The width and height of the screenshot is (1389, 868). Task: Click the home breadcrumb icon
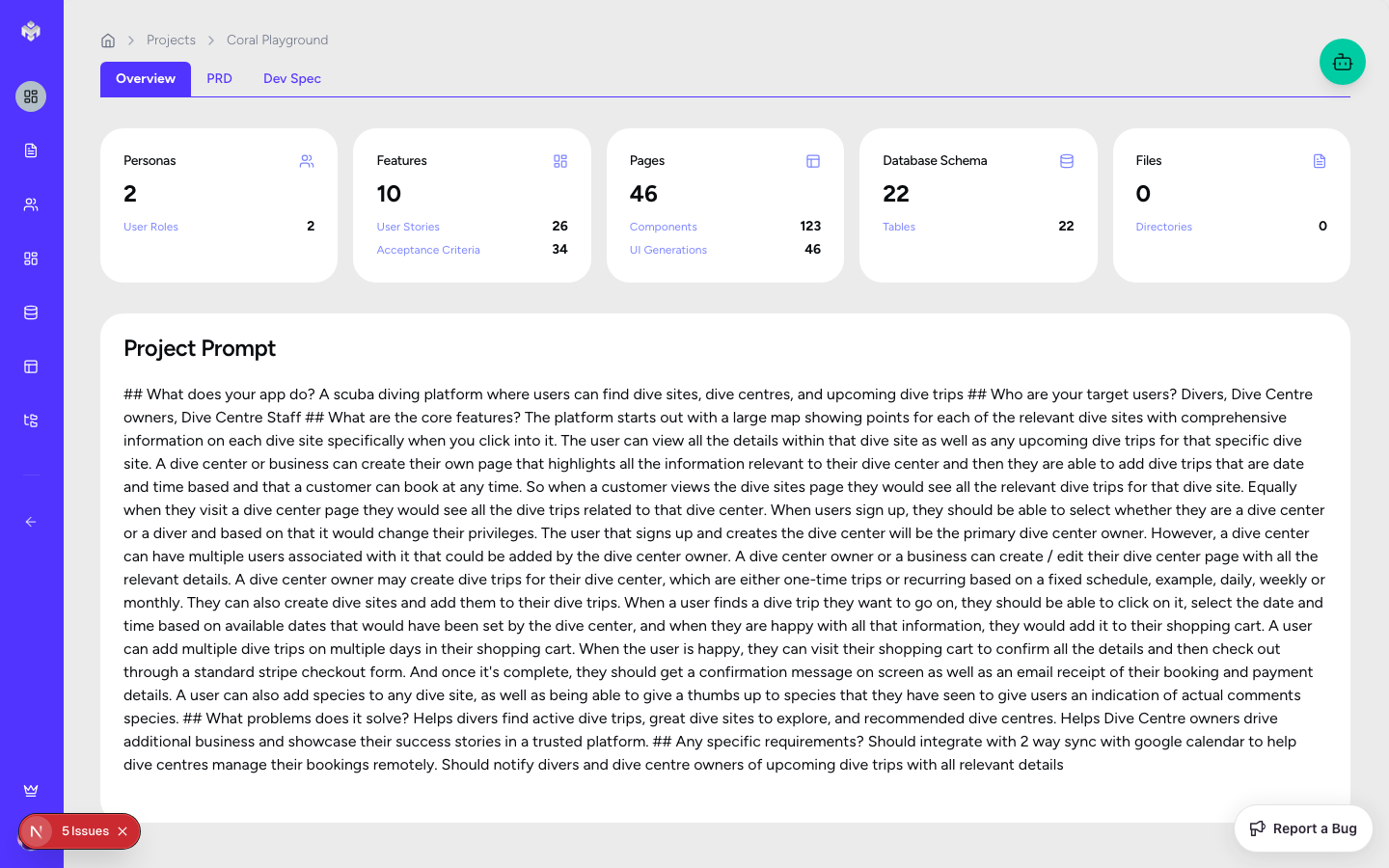108,41
